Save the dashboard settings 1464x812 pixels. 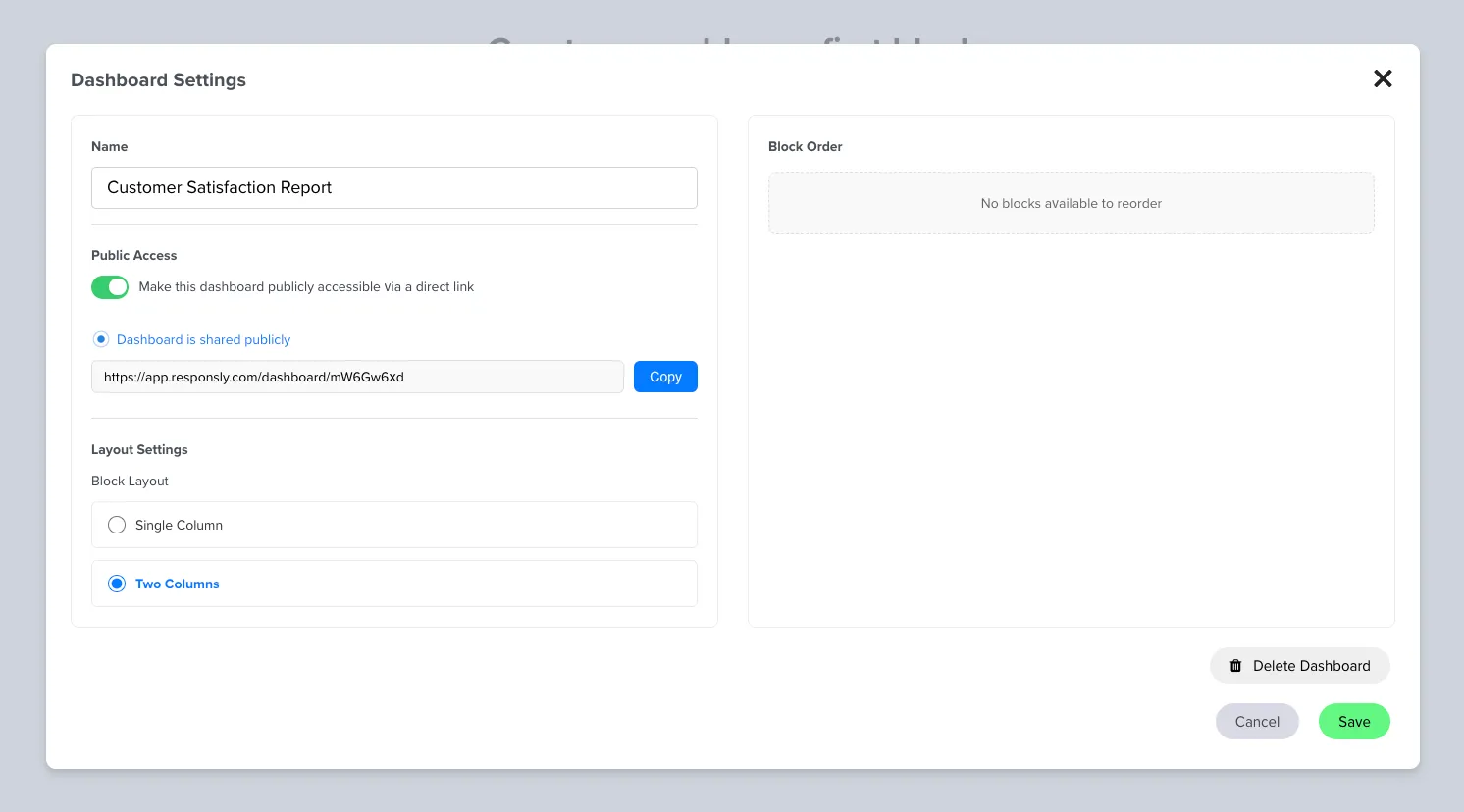[1354, 721]
